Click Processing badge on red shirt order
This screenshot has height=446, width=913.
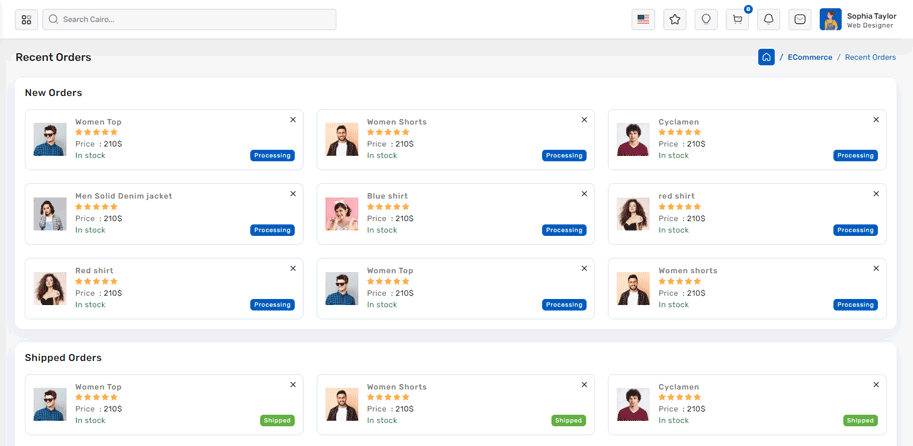click(x=855, y=230)
